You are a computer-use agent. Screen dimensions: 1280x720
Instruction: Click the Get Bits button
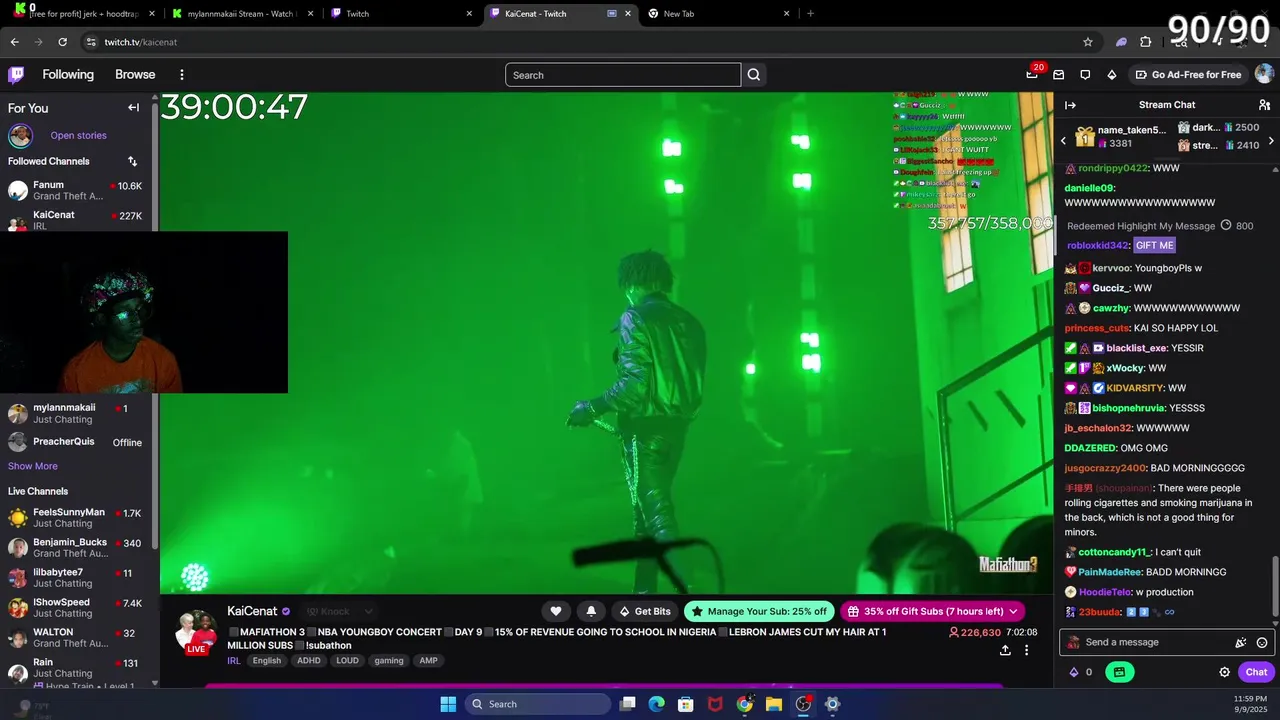[x=643, y=611]
